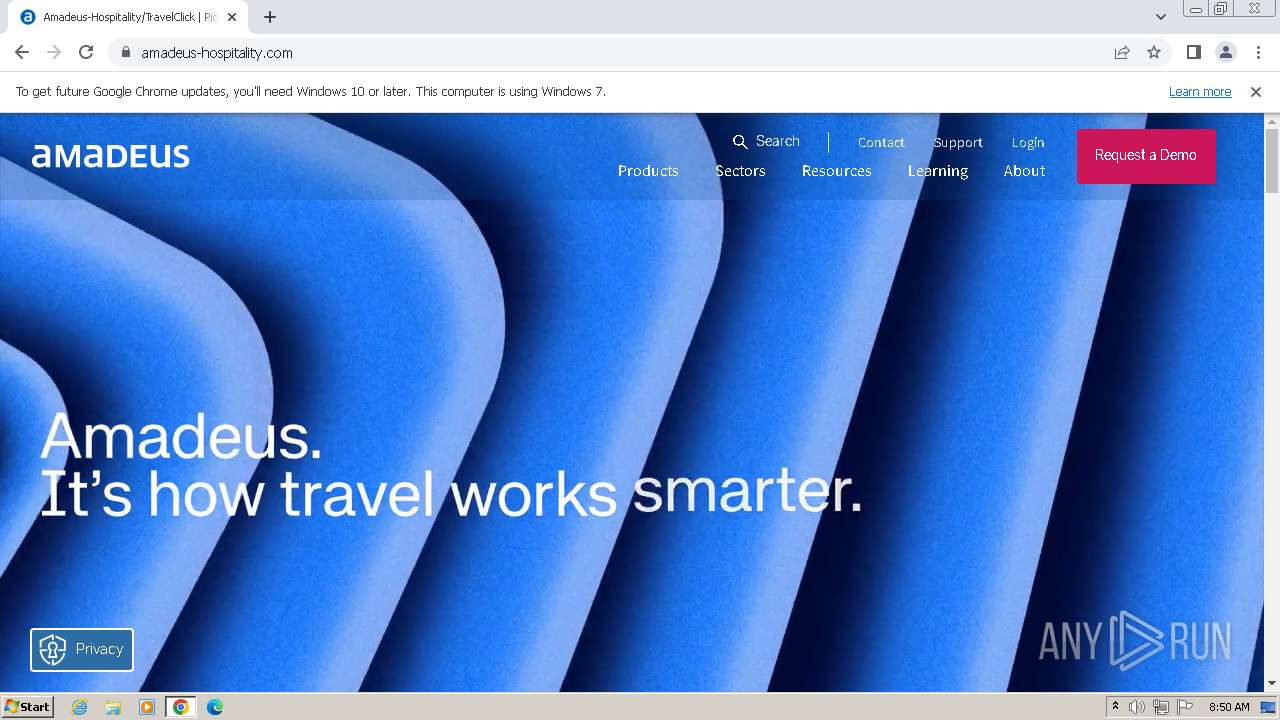1280x720 pixels.
Task: Click the browser forward arrow
Action: point(54,53)
